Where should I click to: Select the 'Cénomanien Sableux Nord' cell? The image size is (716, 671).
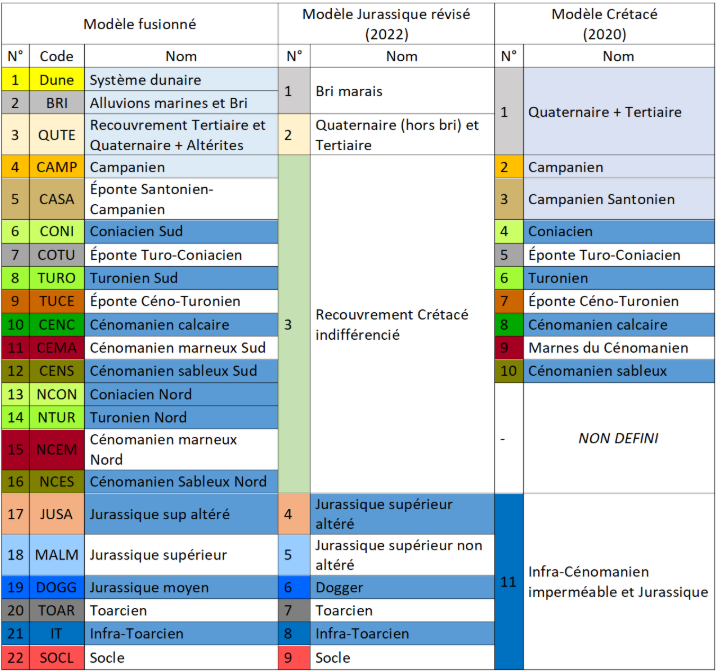[180, 482]
